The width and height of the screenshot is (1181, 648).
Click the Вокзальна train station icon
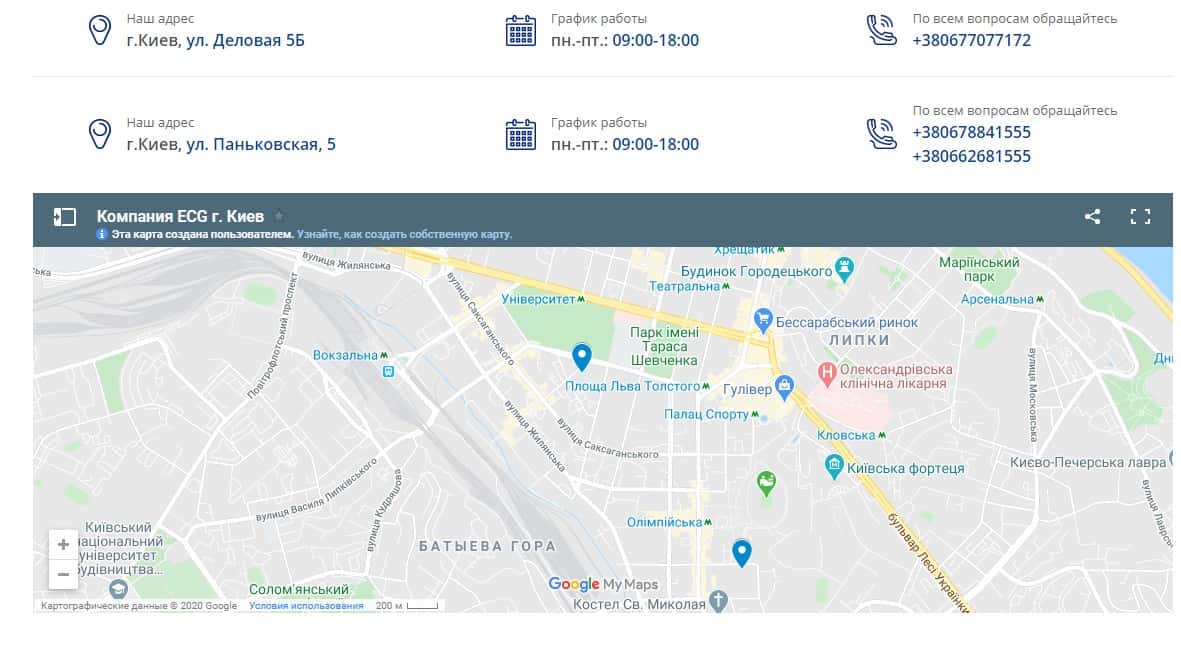(388, 371)
